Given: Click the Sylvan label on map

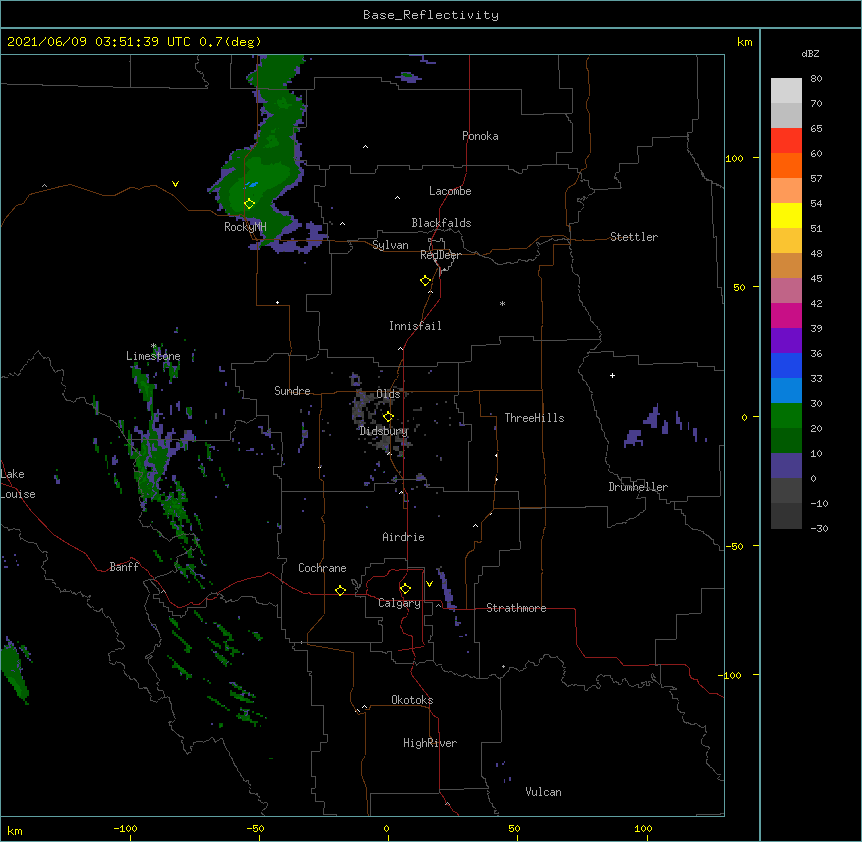Looking at the screenshot, I should (x=390, y=245).
